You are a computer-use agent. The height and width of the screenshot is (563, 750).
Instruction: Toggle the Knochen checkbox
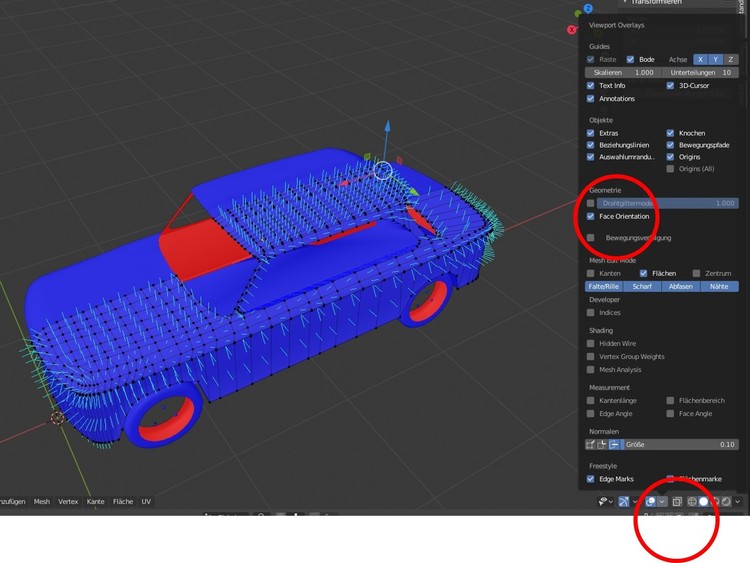(x=670, y=133)
